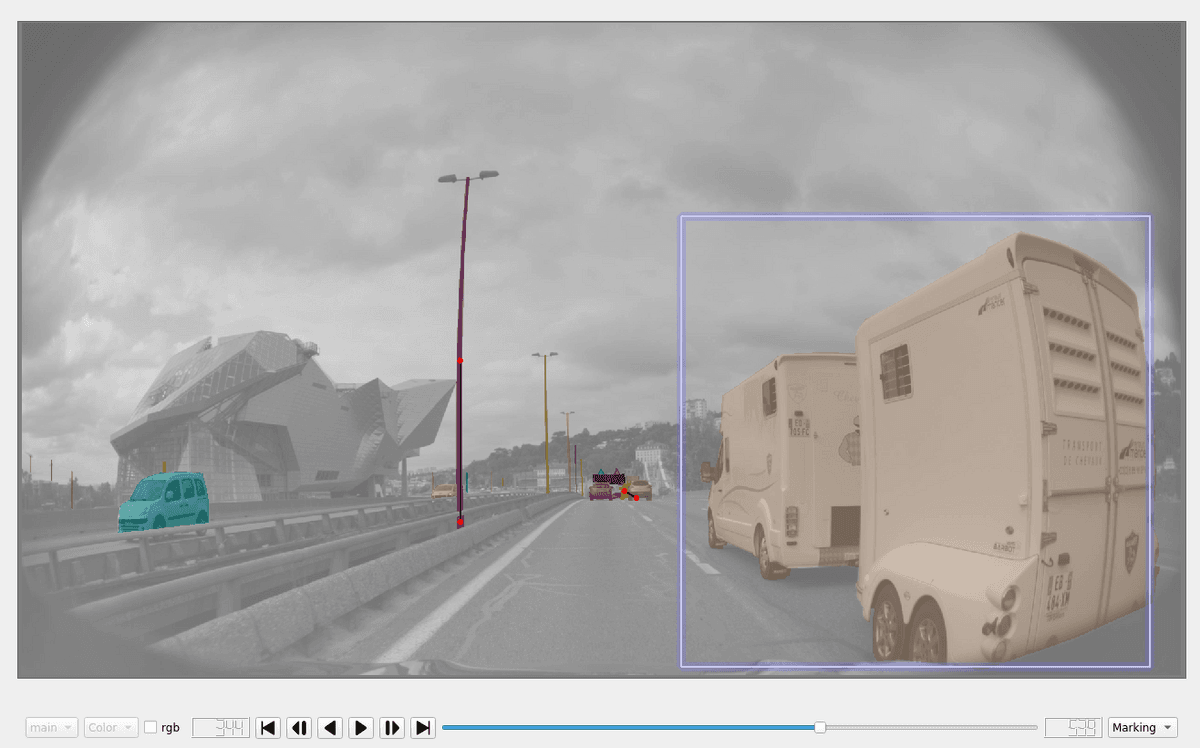Jump to the first frame
Screen dimensions: 1200x748
(x=268, y=728)
